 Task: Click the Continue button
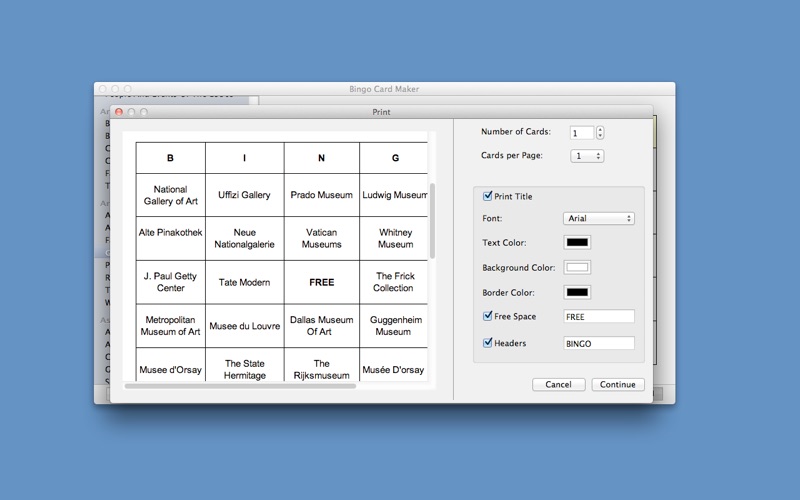(x=618, y=385)
